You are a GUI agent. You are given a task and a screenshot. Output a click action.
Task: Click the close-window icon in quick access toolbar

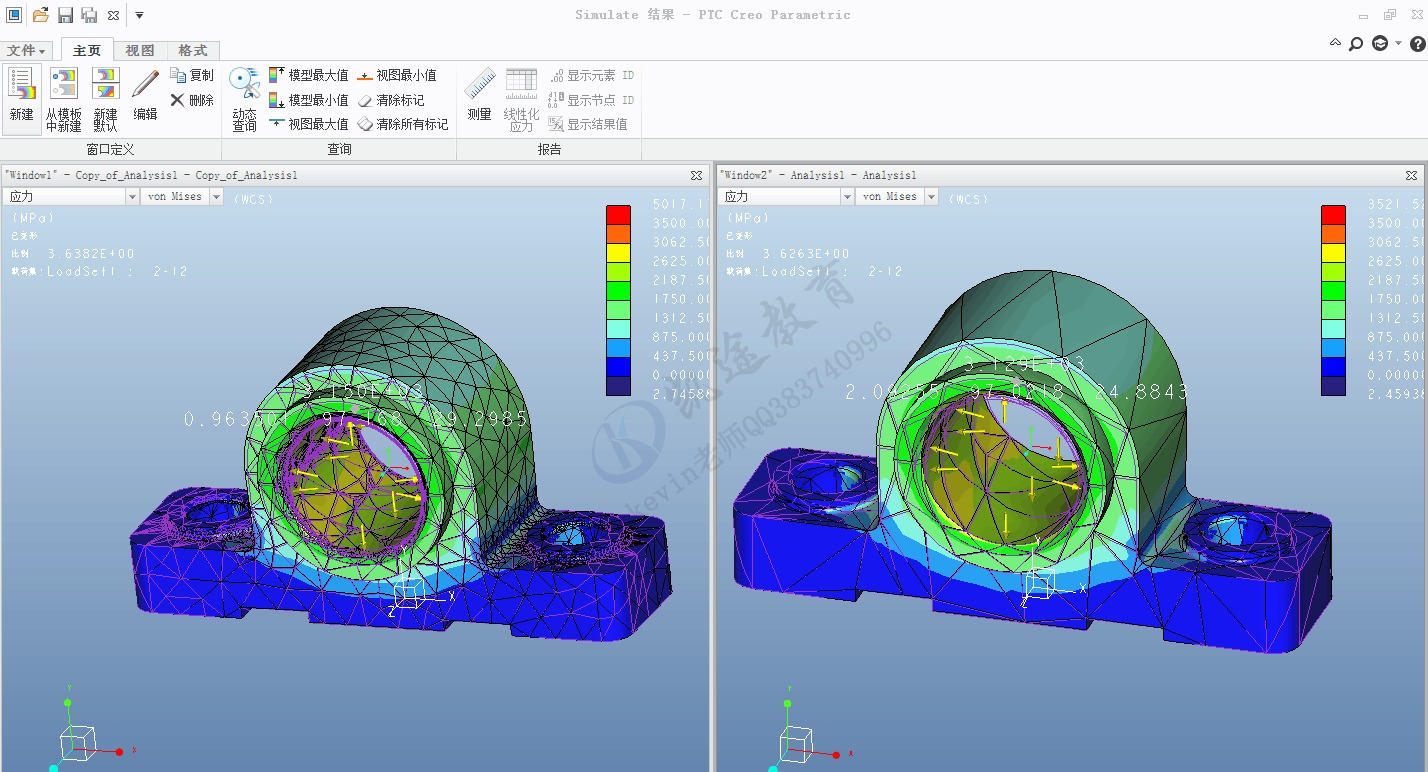pos(113,16)
